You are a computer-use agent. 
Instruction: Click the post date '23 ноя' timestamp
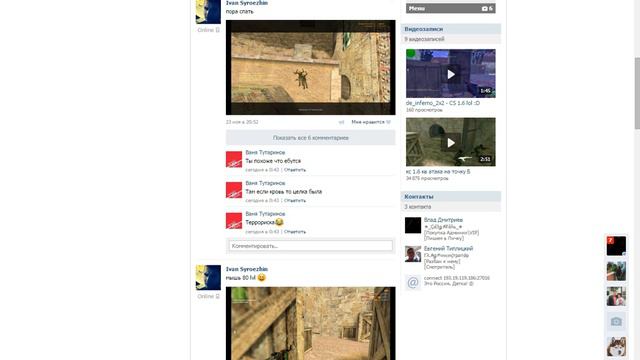(x=242, y=122)
